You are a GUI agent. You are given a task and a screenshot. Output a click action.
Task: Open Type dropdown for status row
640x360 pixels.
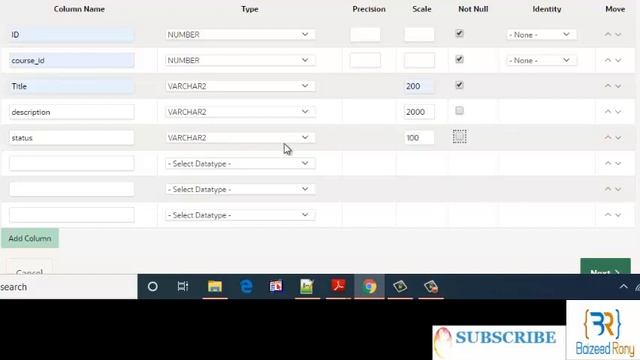pyautogui.click(x=240, y=138)
